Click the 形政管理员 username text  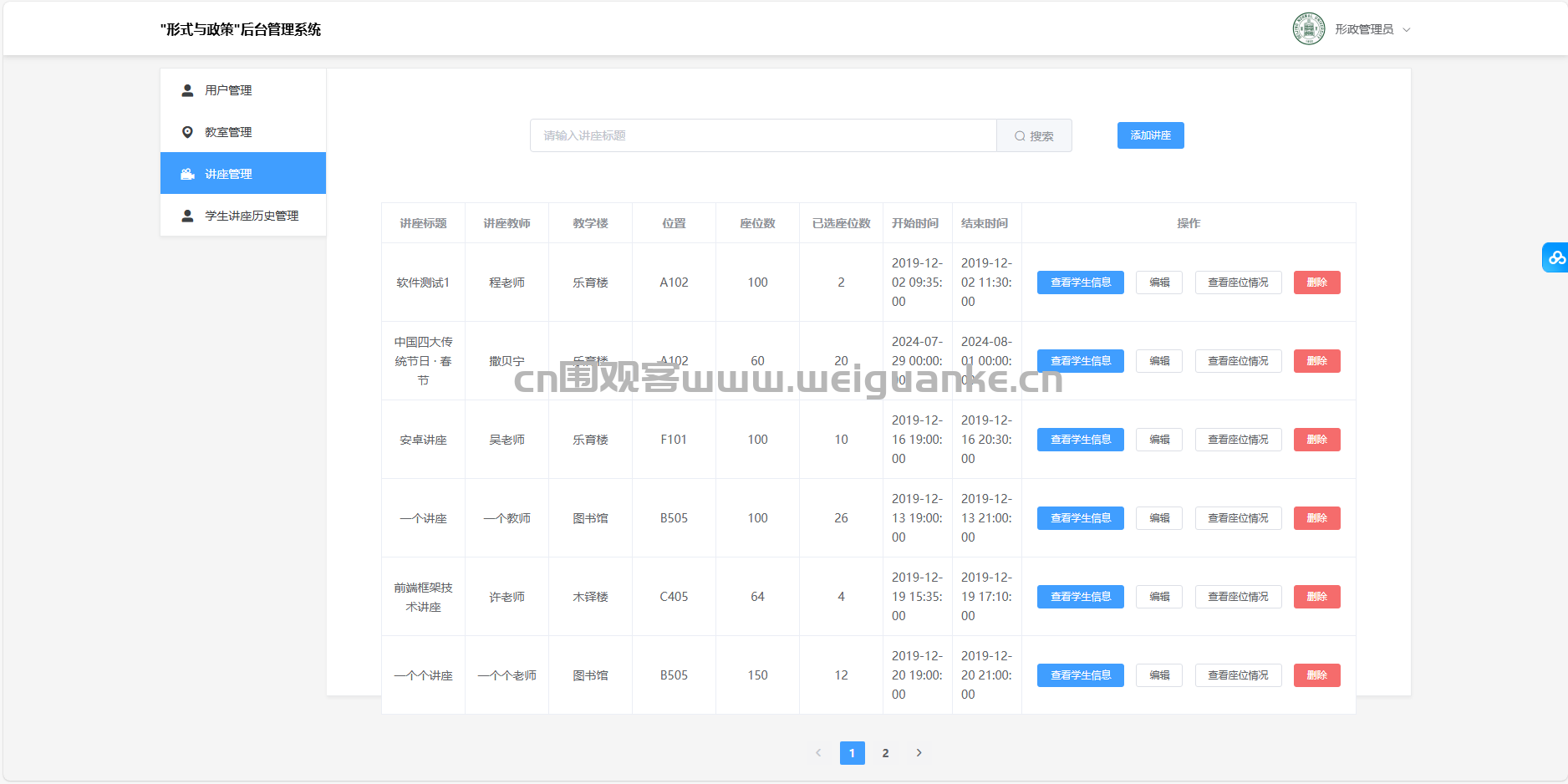[x=1364, y=29]
